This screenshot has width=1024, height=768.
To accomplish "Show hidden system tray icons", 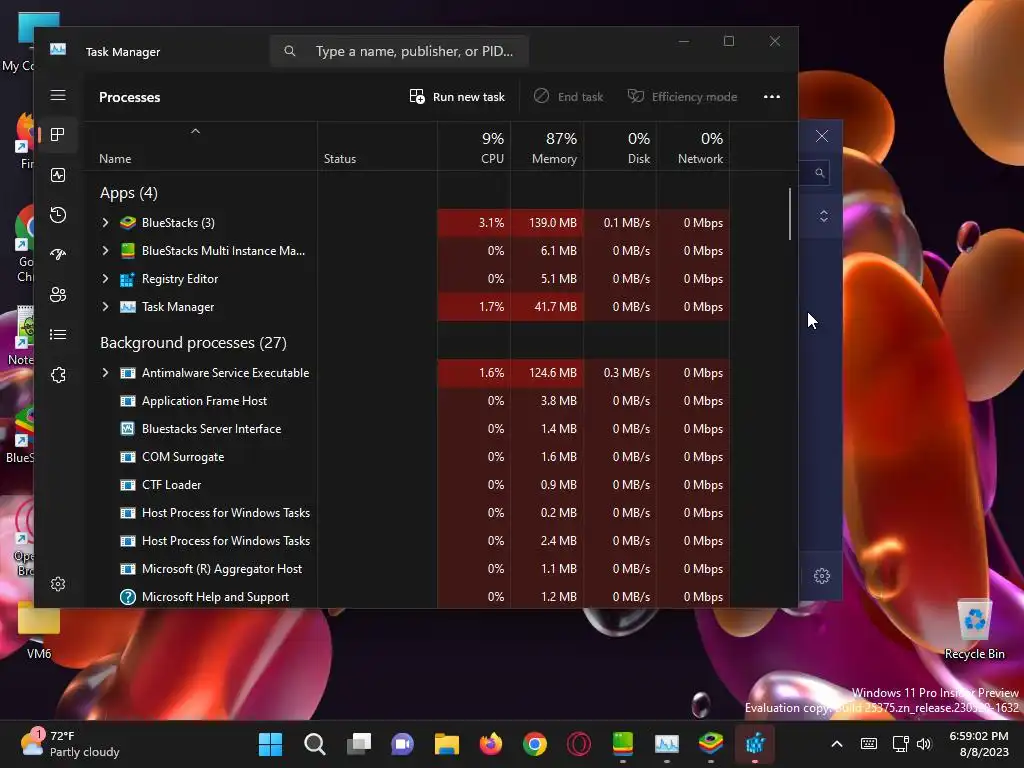I will (x=837, y=744).
